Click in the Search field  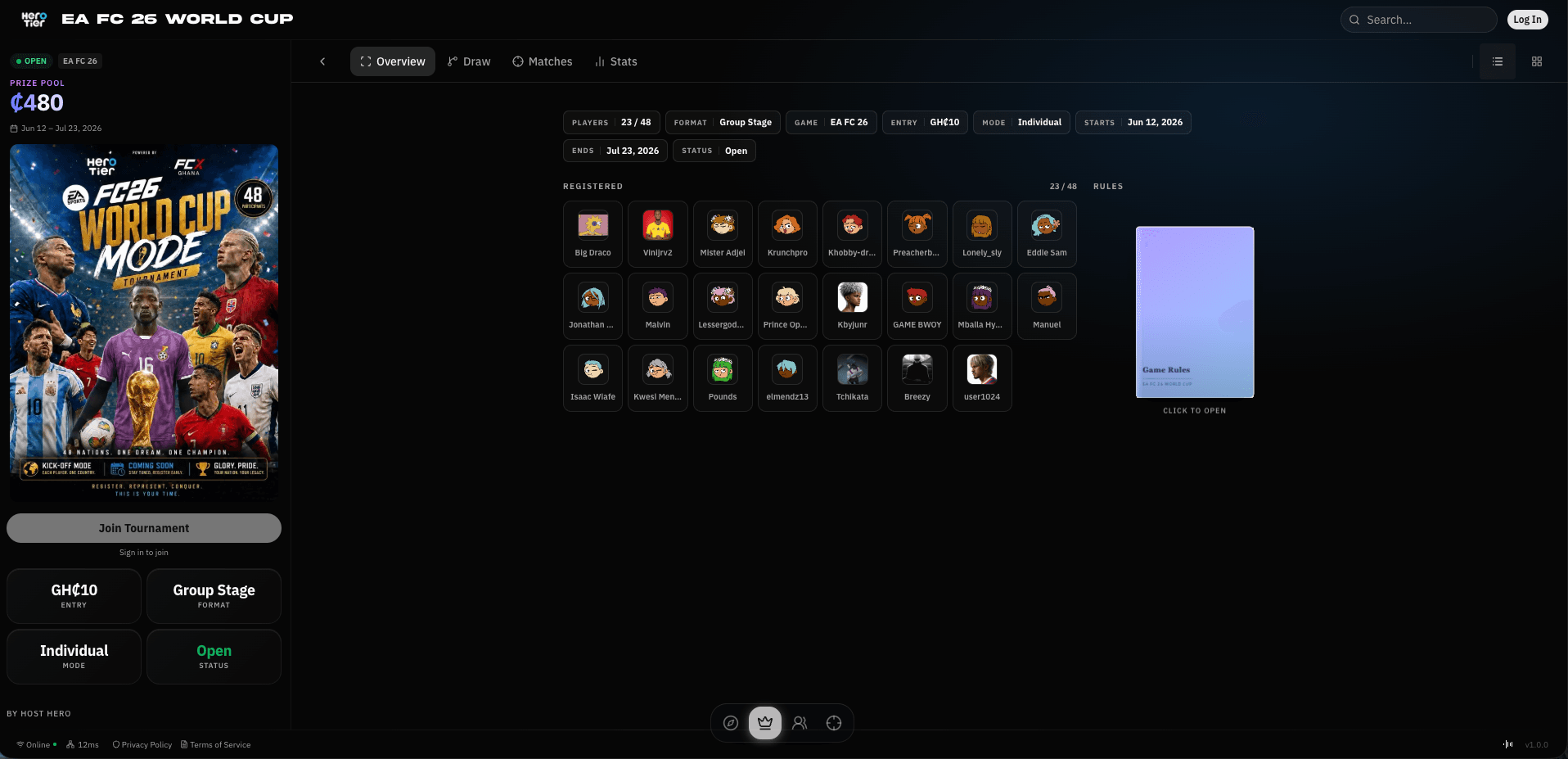click(1418, 20)
